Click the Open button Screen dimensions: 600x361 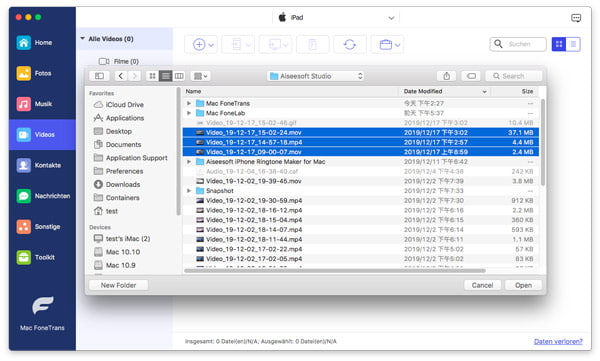(523, 285)
